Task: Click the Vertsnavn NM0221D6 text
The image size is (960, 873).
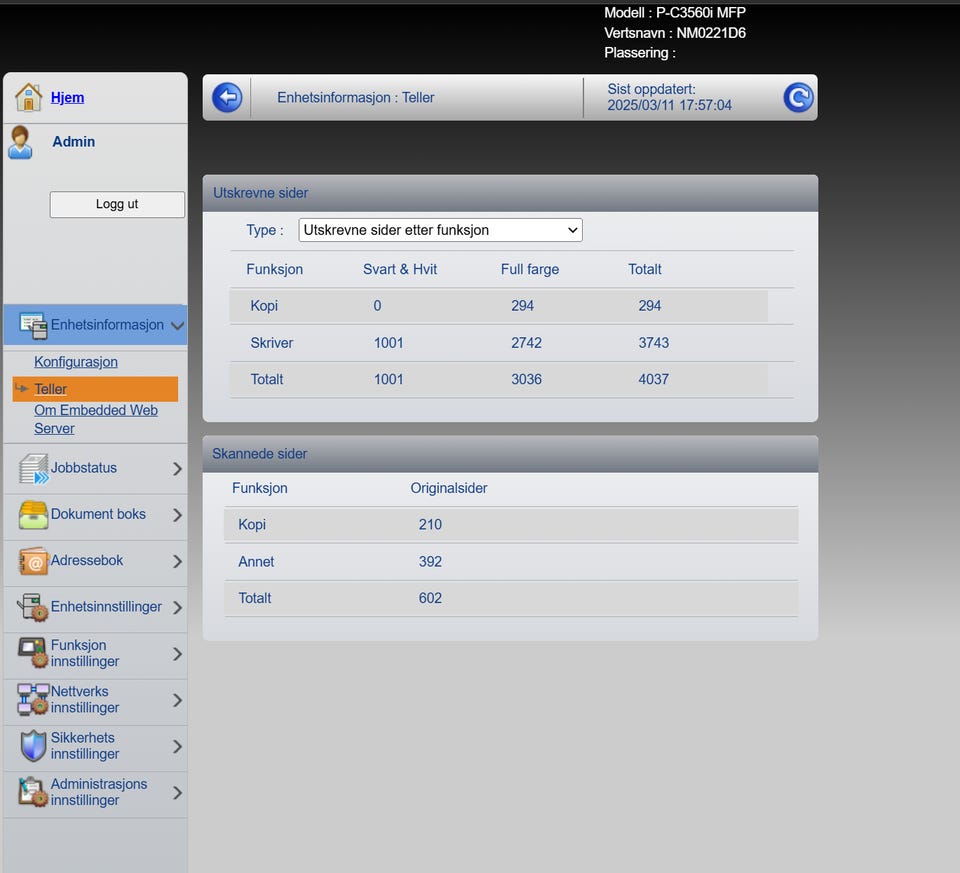Action: 675,33
